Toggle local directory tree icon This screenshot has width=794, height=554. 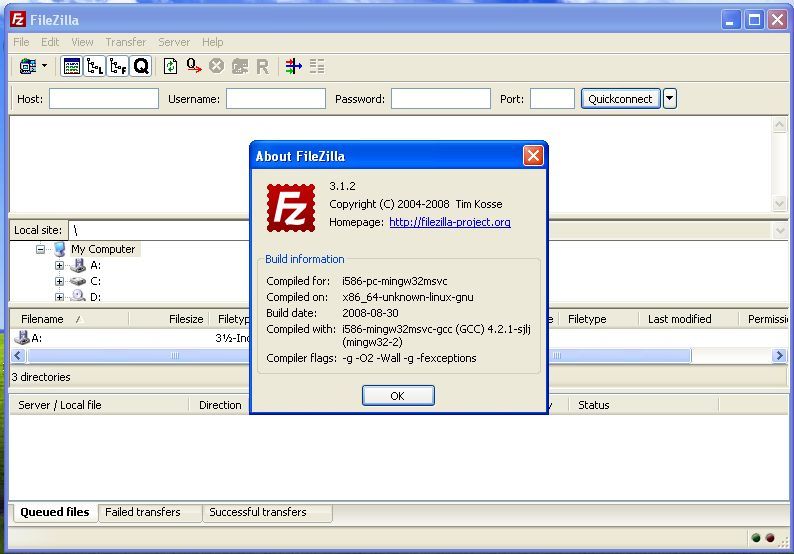point(95,66)
